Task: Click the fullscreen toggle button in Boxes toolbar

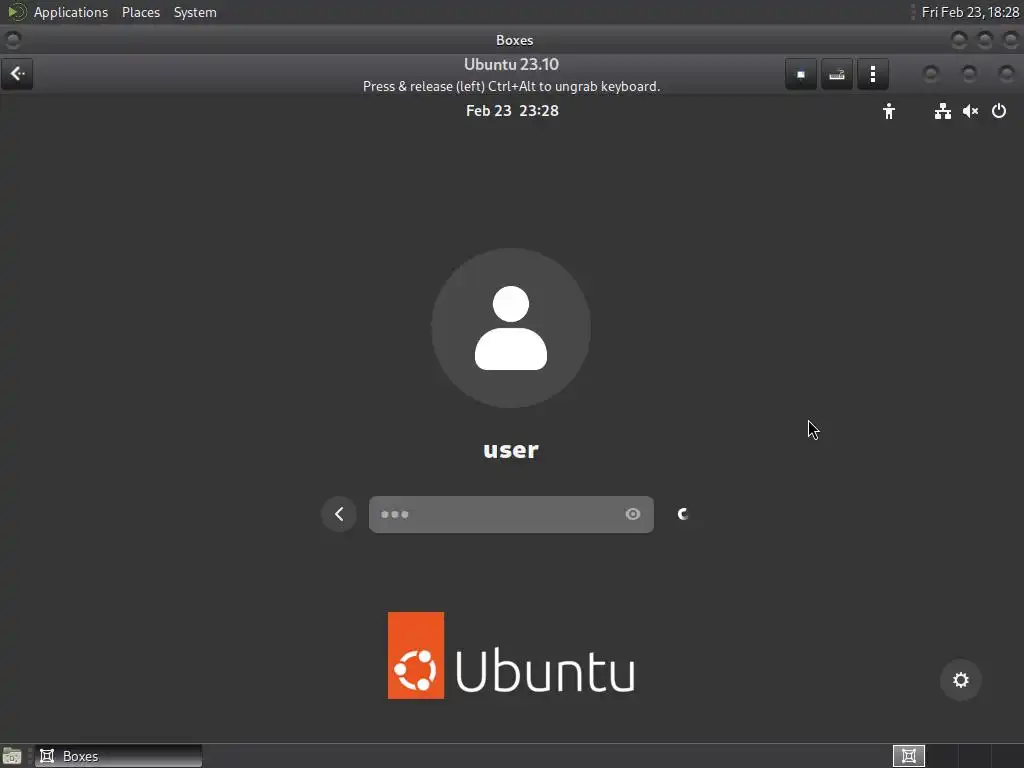Action: [801, 74]
